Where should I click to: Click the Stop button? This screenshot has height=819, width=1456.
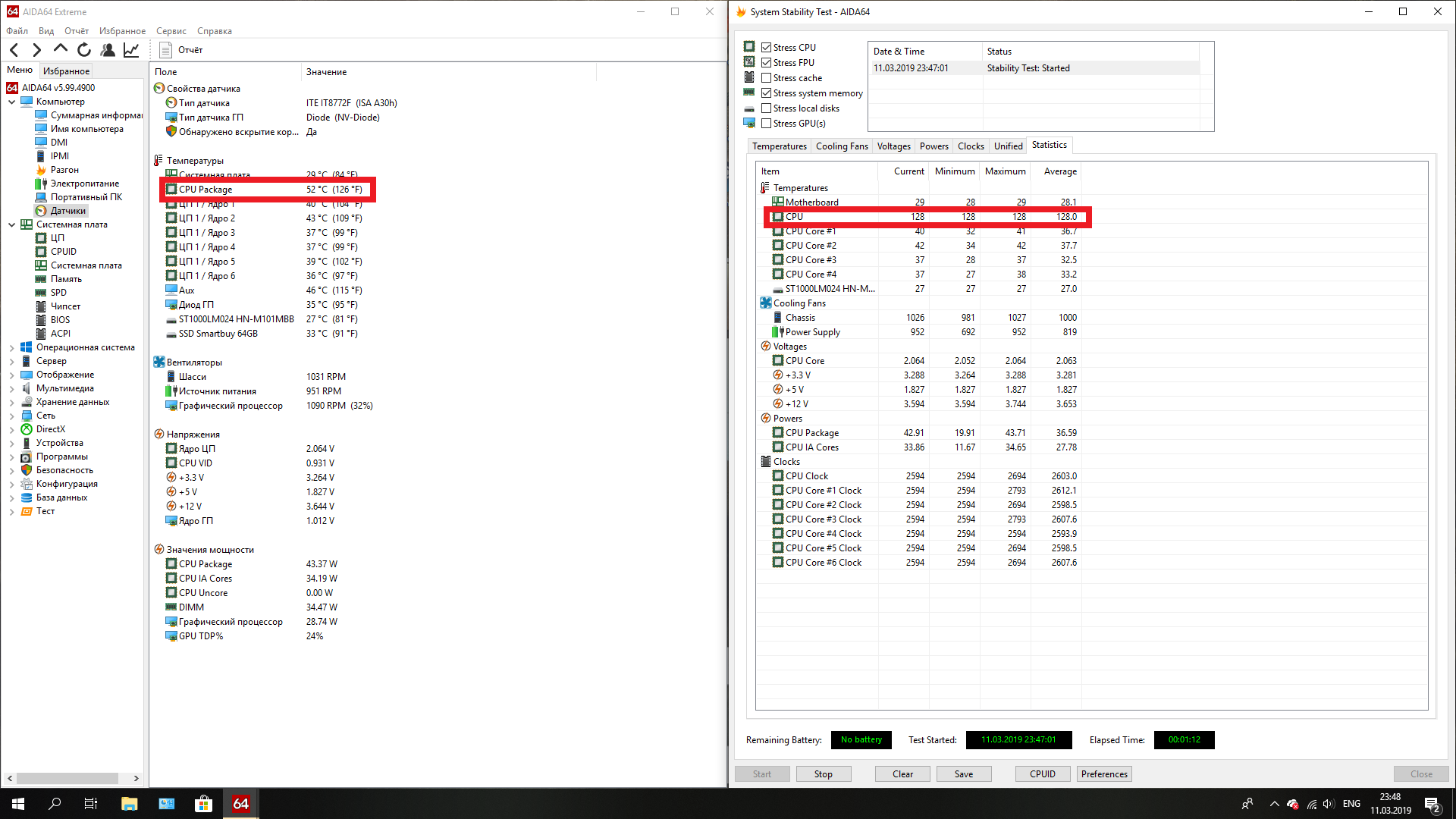coord(823,774)
